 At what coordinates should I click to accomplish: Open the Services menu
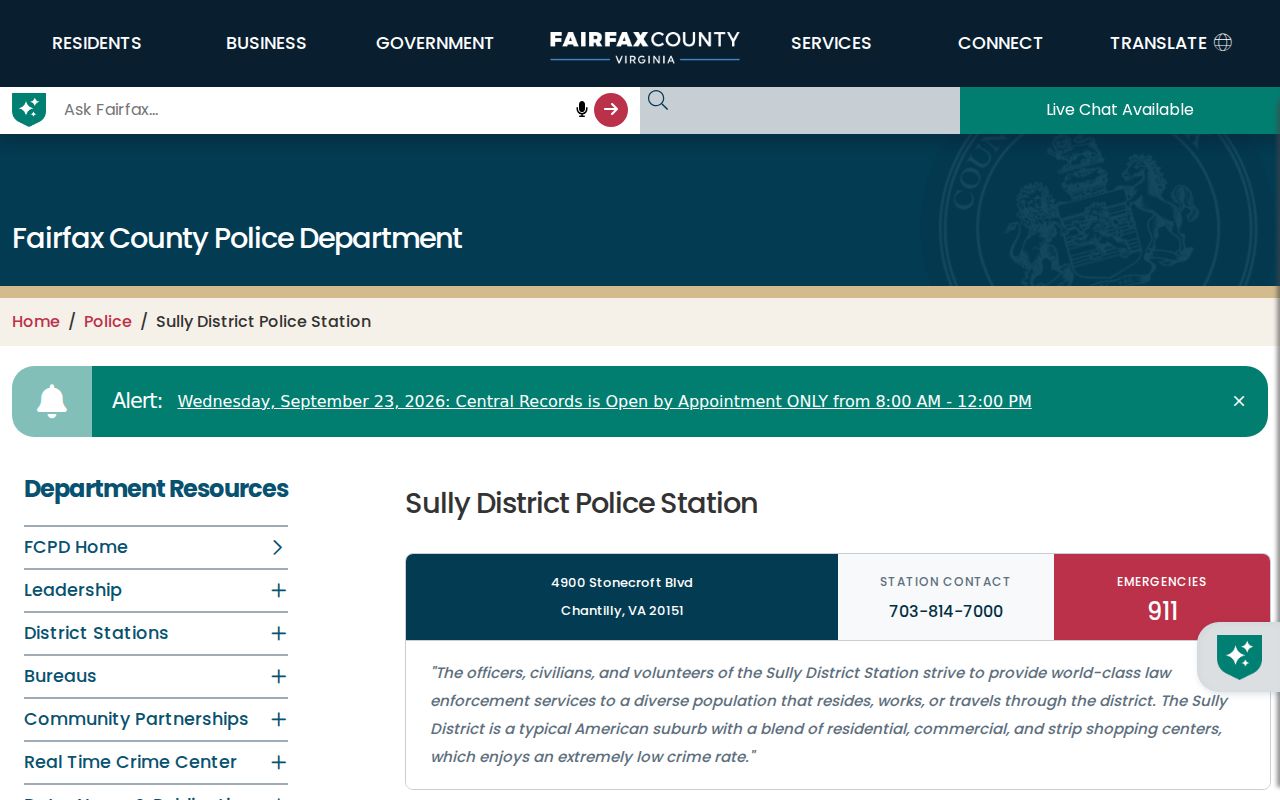click(831, 43)
